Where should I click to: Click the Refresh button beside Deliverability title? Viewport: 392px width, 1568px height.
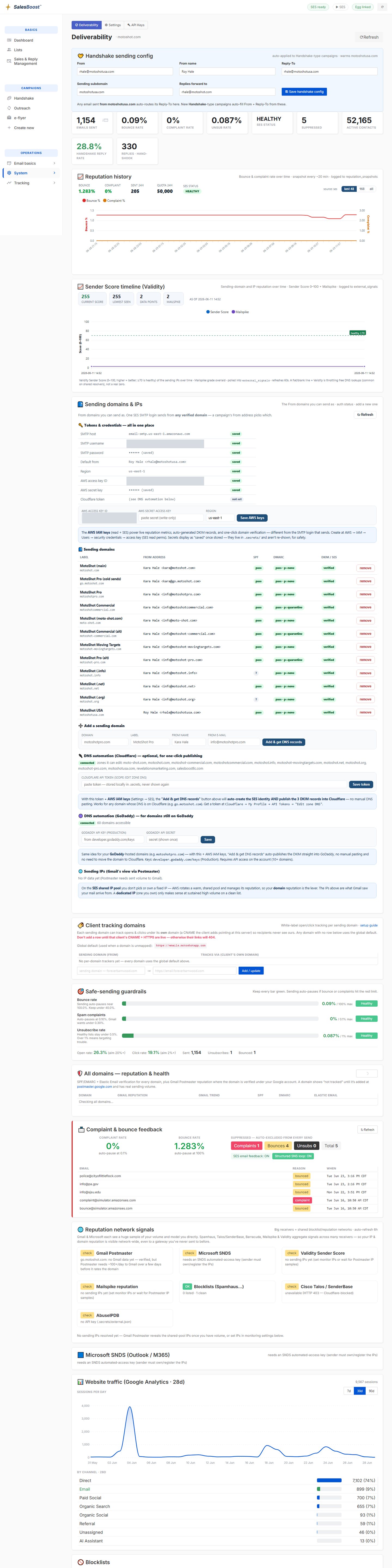click(369, 37)
